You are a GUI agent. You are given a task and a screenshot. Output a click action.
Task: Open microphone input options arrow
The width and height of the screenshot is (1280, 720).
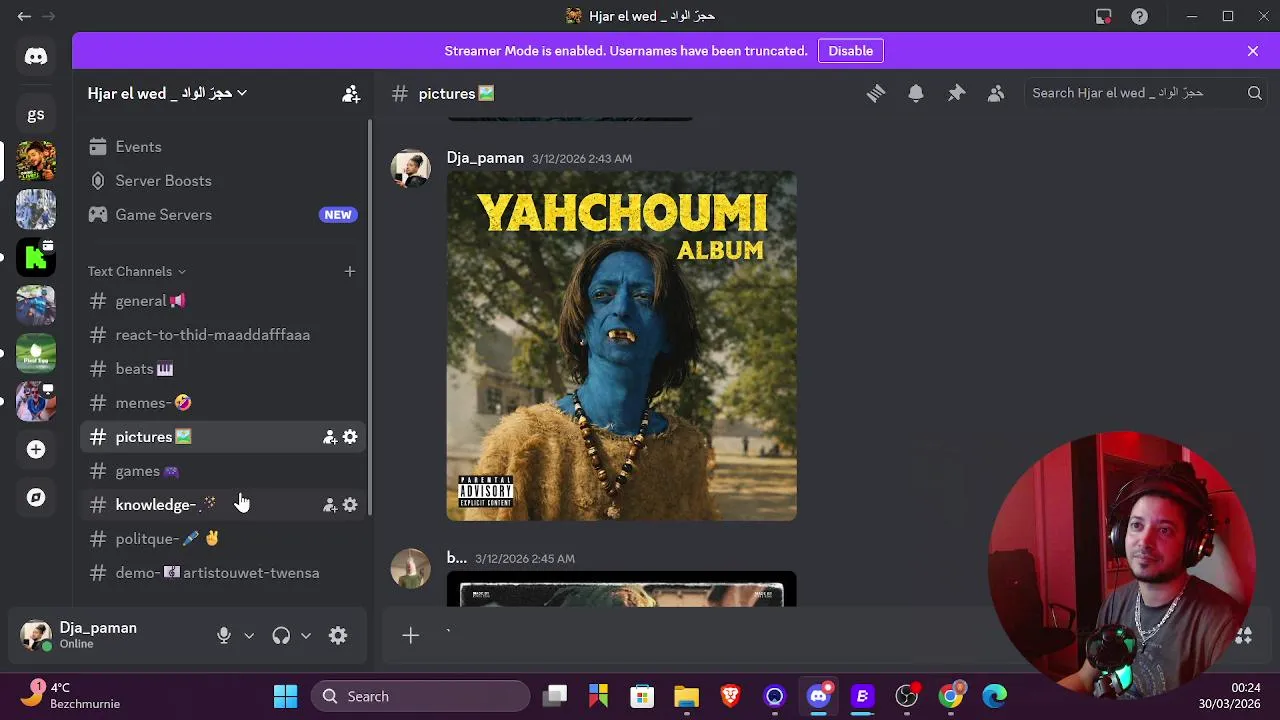249,636
